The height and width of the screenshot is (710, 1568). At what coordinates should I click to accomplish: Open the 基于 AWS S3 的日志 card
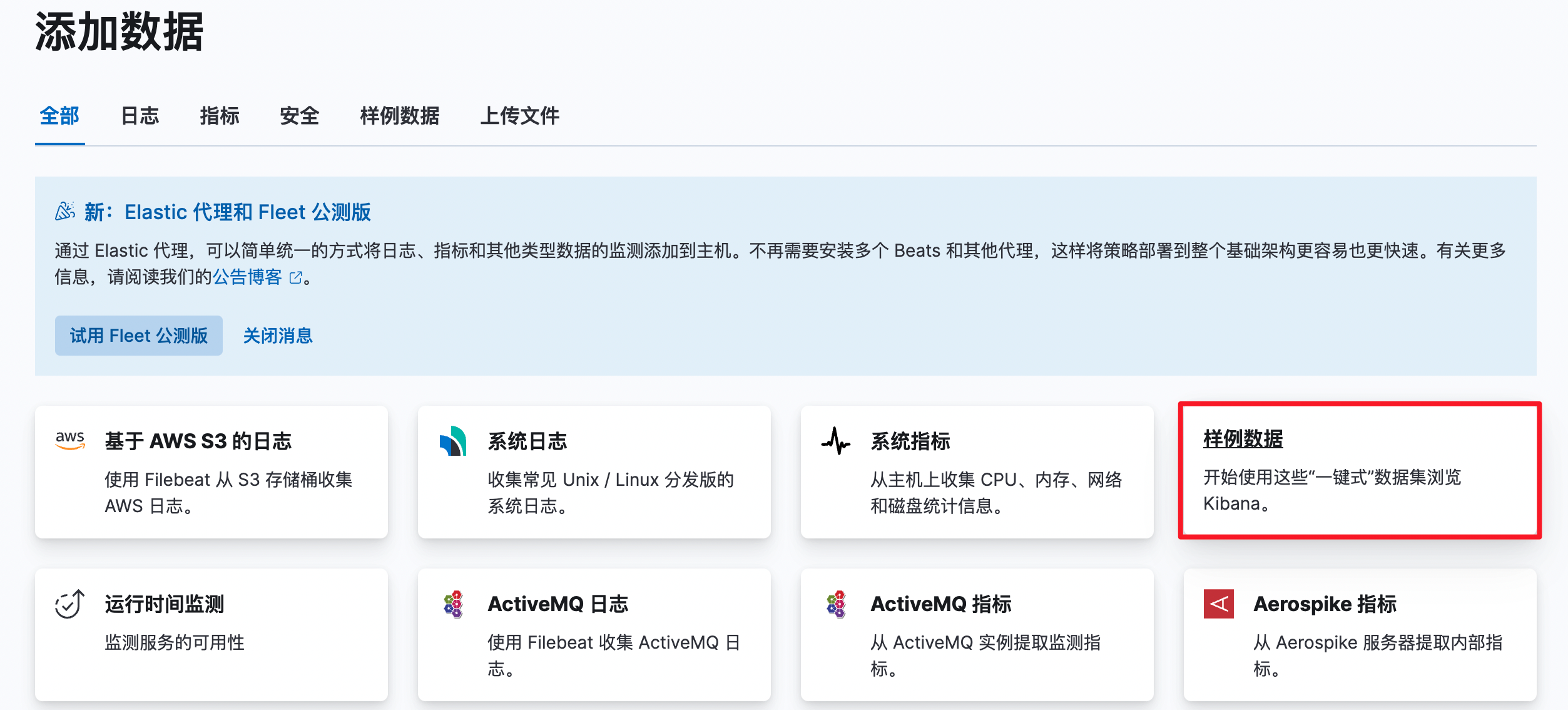click(x=198, y=441)
